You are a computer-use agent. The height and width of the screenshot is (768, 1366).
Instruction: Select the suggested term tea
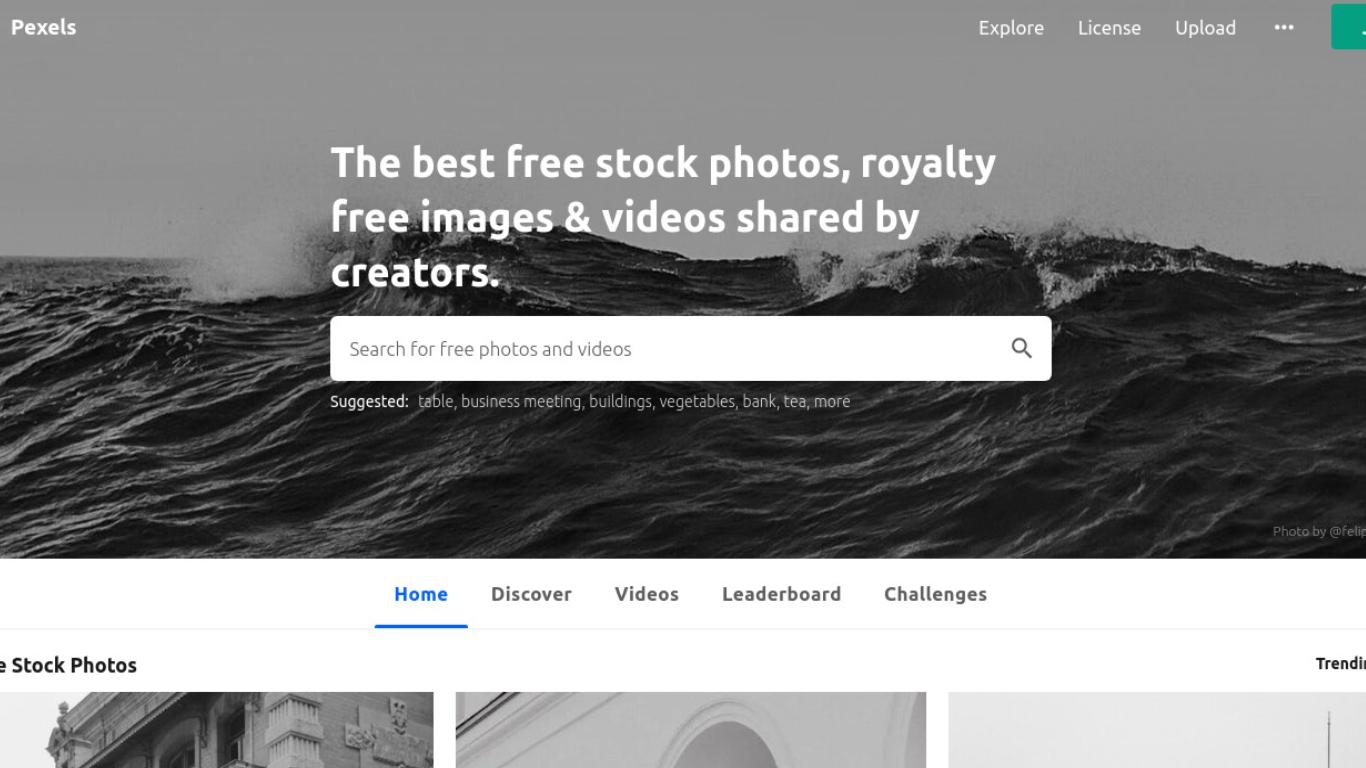pos(794,401)
